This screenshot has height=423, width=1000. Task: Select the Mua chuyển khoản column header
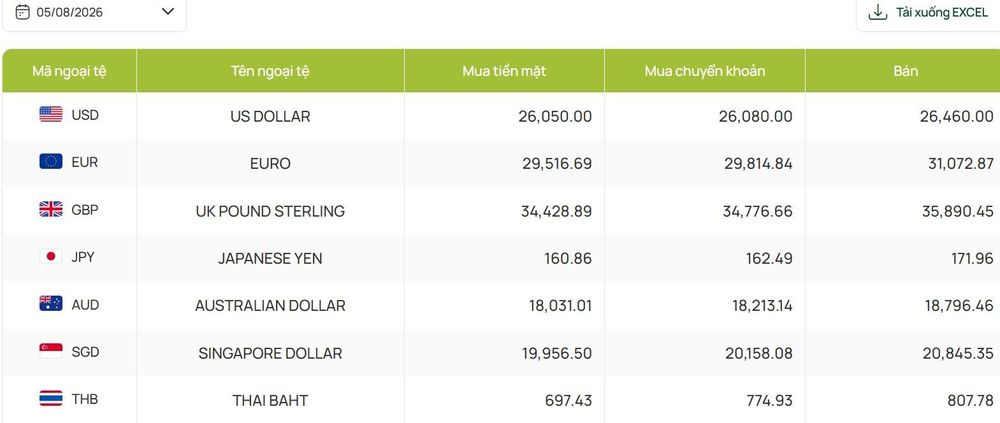(705, 71)
